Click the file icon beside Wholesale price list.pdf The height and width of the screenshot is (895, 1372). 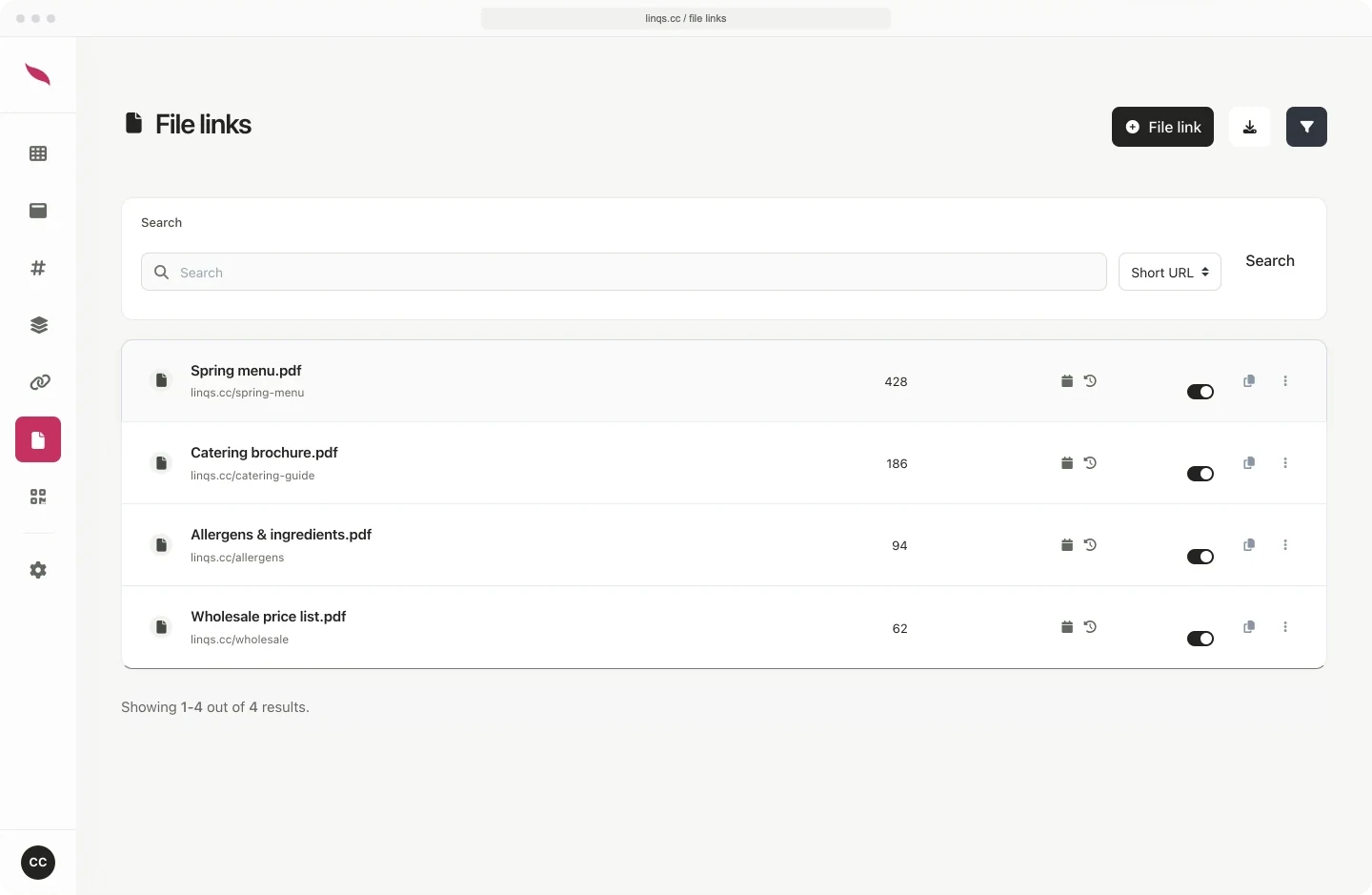(x=161, y=627)
